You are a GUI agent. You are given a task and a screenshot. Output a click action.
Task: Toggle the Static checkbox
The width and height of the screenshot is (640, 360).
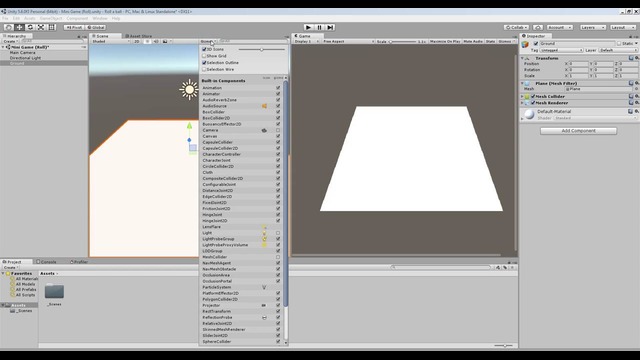tap(619, 43)
